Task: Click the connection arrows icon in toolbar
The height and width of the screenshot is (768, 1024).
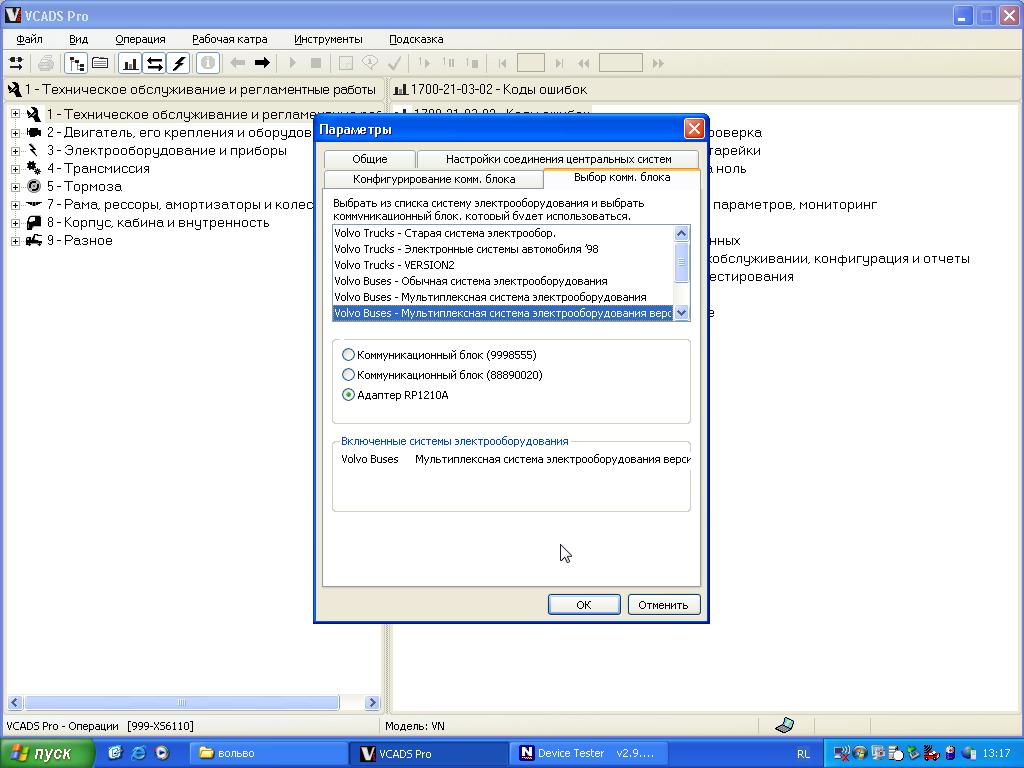Action: [x=16, y=63]
